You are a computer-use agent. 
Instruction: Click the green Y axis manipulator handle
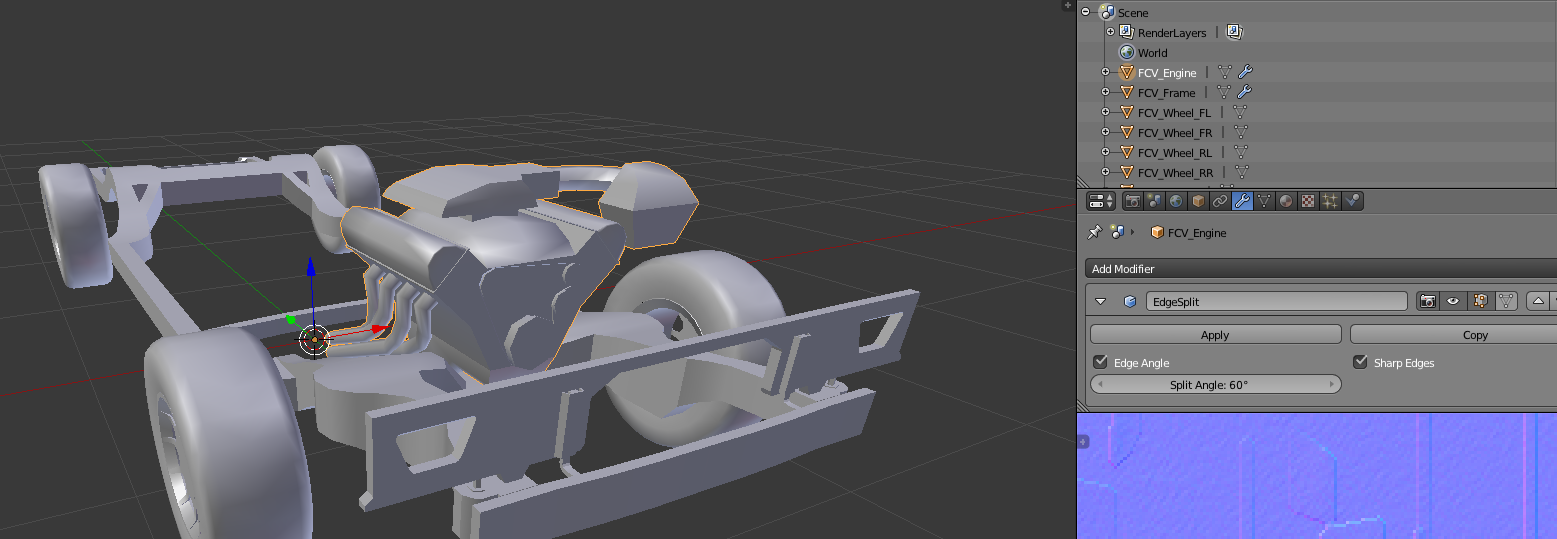(291, 319)
